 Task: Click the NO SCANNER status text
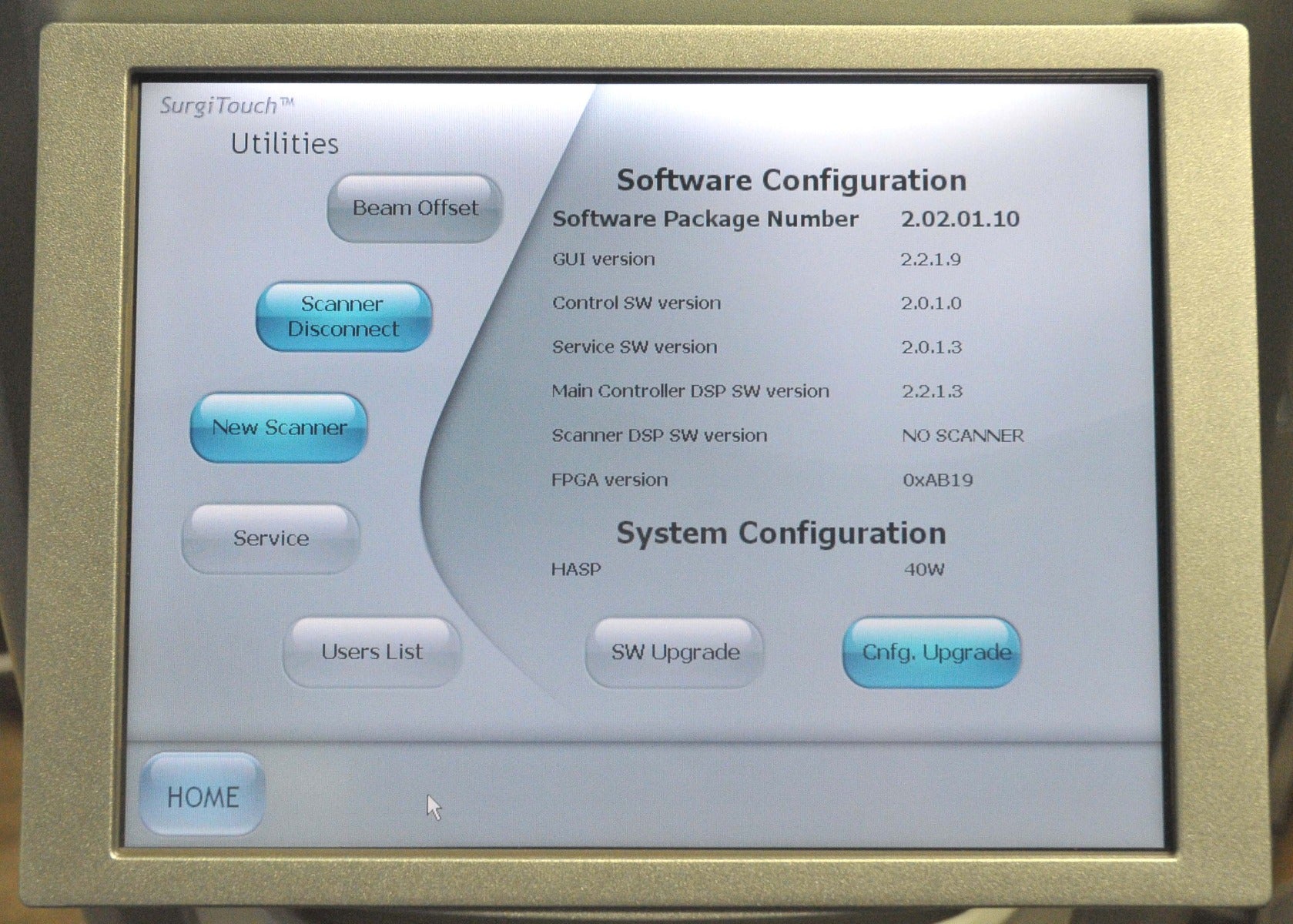pyautogui.click(x=963, y=436)
